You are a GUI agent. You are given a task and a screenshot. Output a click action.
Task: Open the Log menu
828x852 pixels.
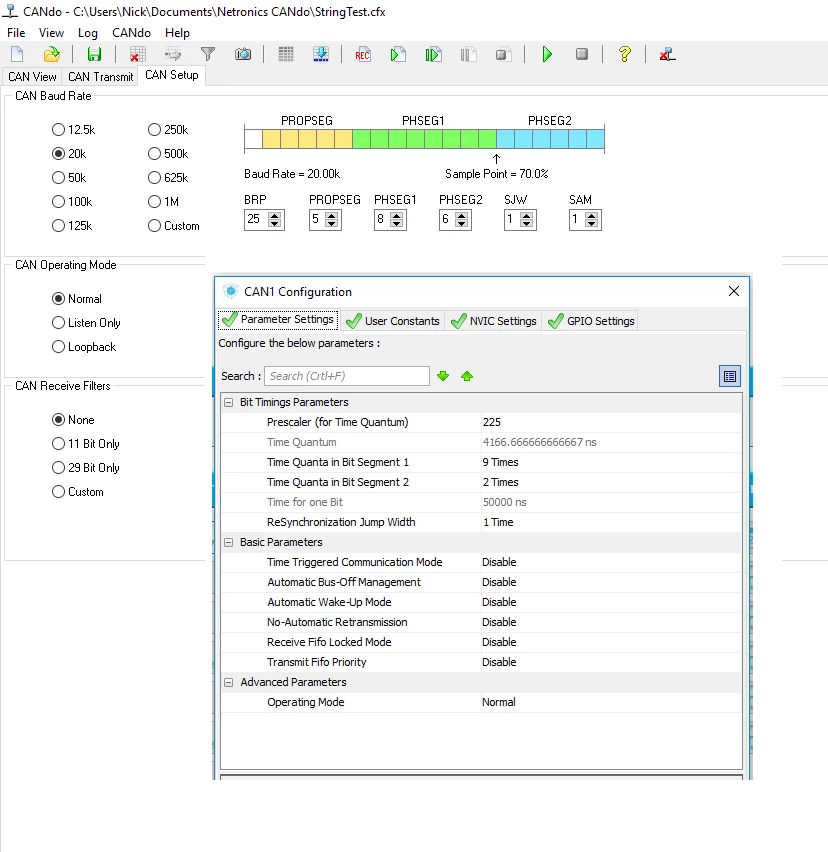click(x=87, y=33)
